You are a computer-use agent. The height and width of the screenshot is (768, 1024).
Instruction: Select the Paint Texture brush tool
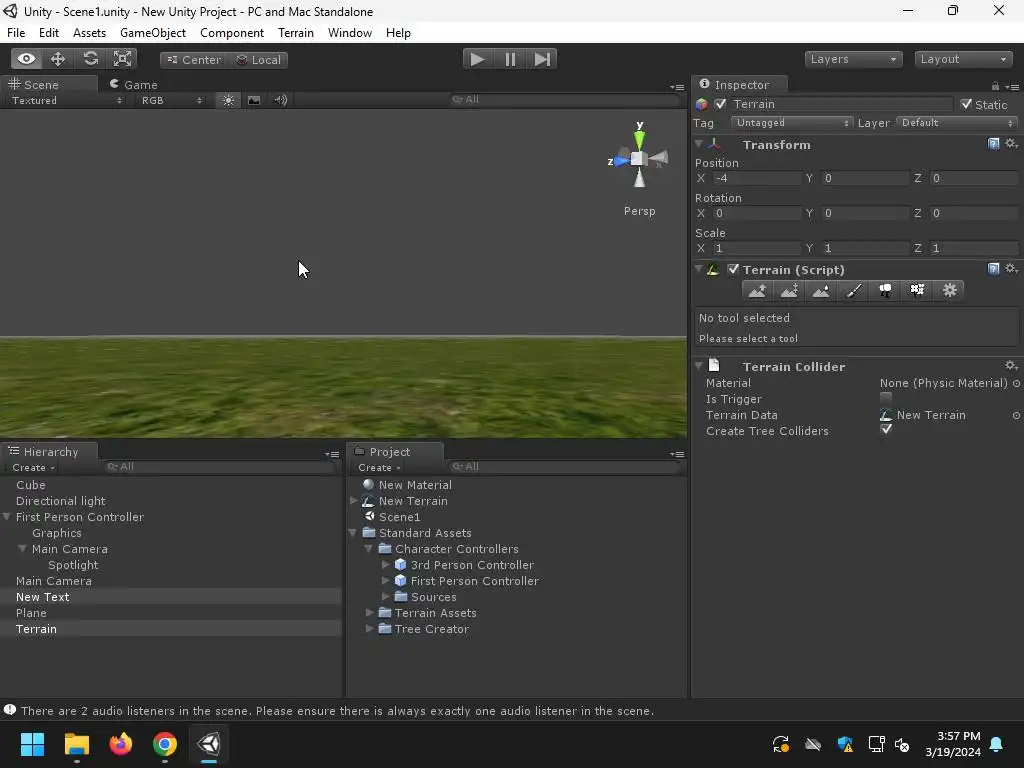(x=854, y=291)
